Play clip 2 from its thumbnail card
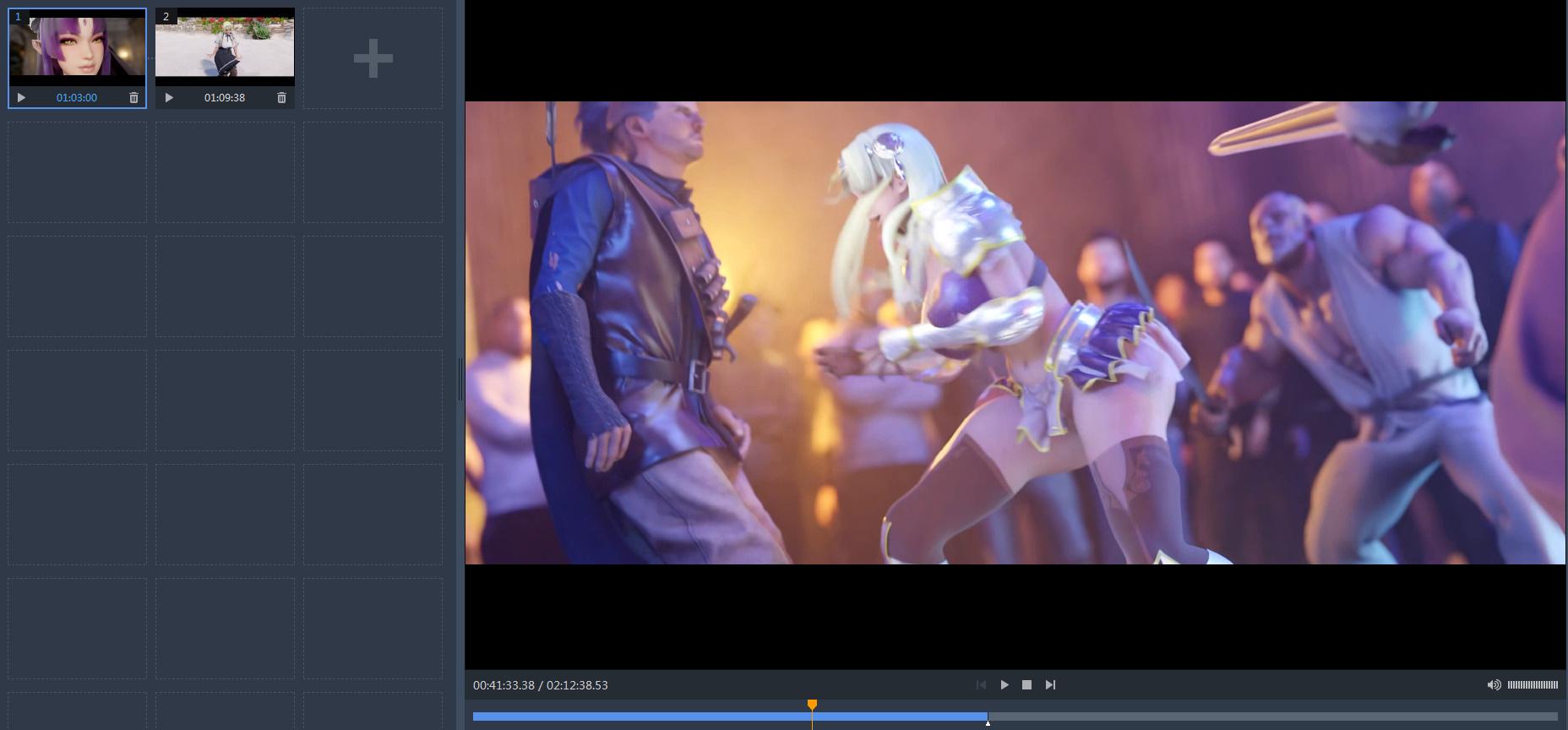 pyautogui.click(x=169, y=98)
